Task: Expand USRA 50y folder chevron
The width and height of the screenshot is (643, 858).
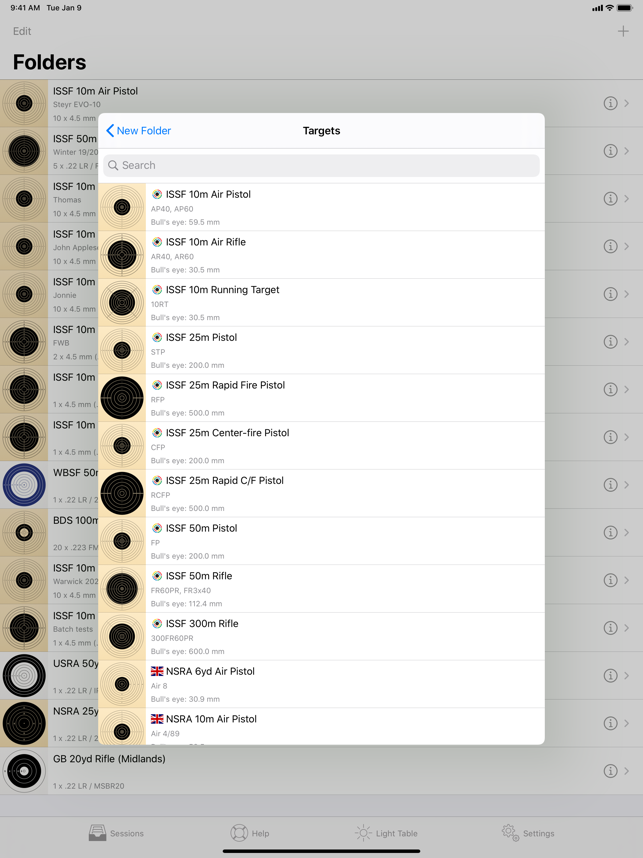Action: click(627, 675)
